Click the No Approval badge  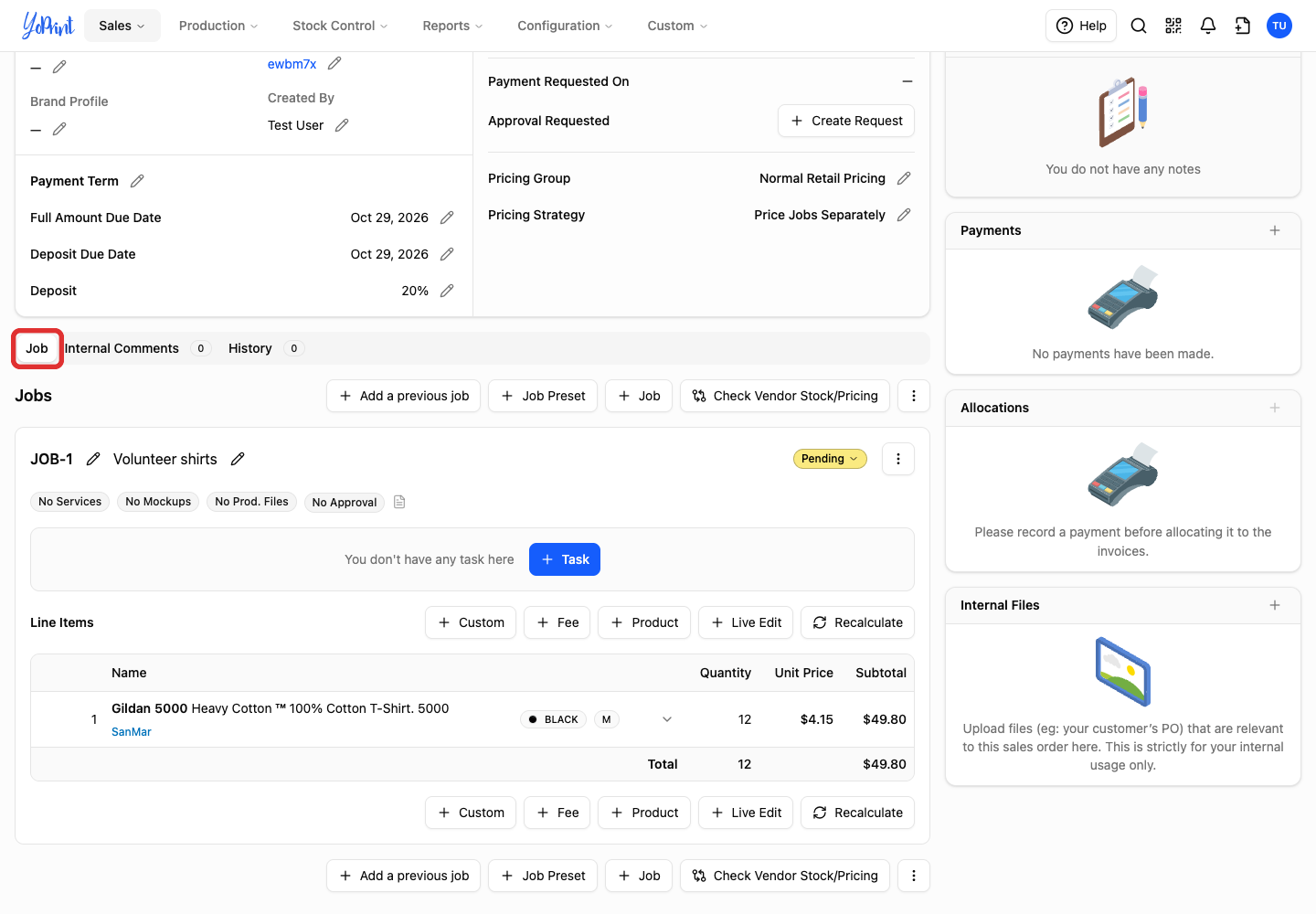coord(345,502)
